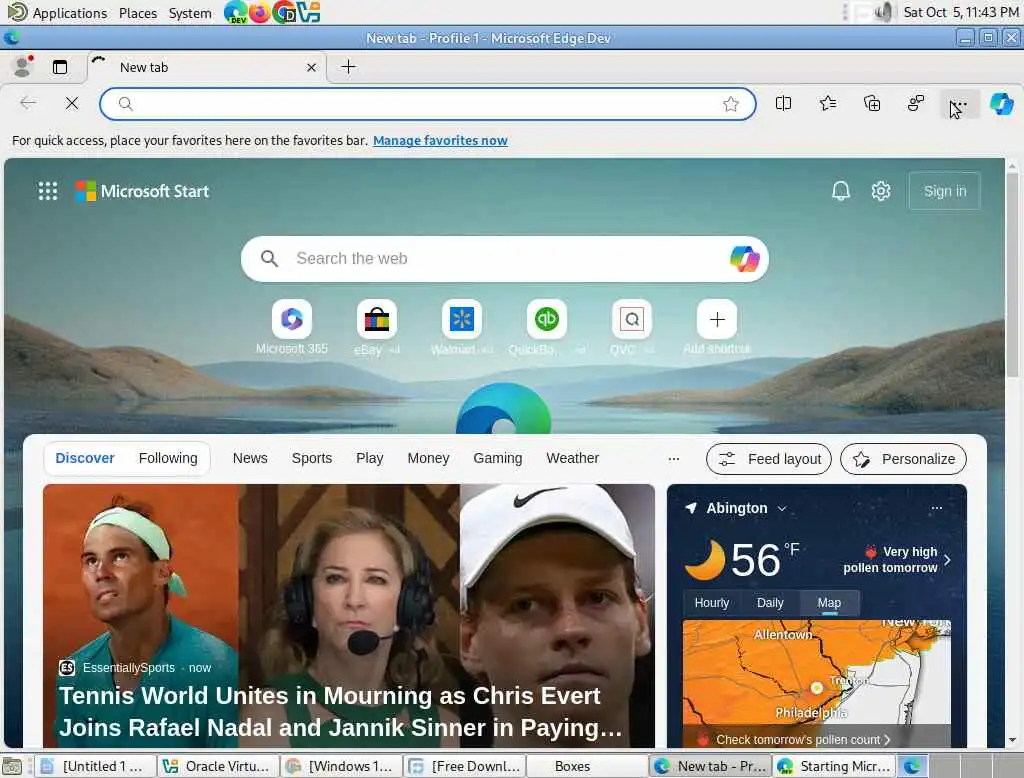The width and height of the screenshot is (1024, 778).
Task: Click the Microsoft Start logo
Action: click(142, 191)
